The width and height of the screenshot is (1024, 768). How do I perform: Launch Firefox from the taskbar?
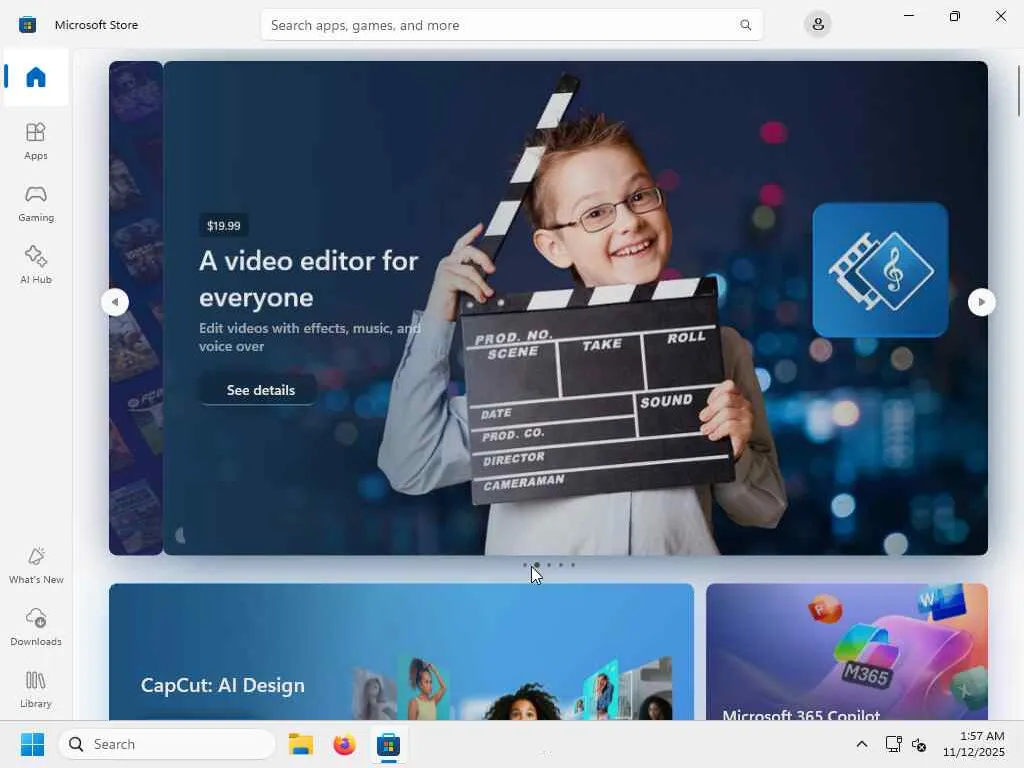tap(344, 744)
